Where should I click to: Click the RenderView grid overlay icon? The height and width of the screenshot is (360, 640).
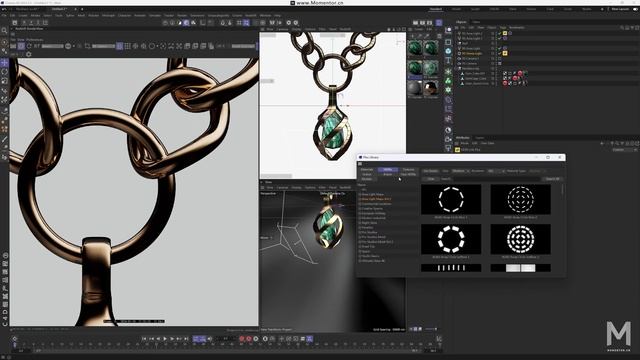point(127,46)
